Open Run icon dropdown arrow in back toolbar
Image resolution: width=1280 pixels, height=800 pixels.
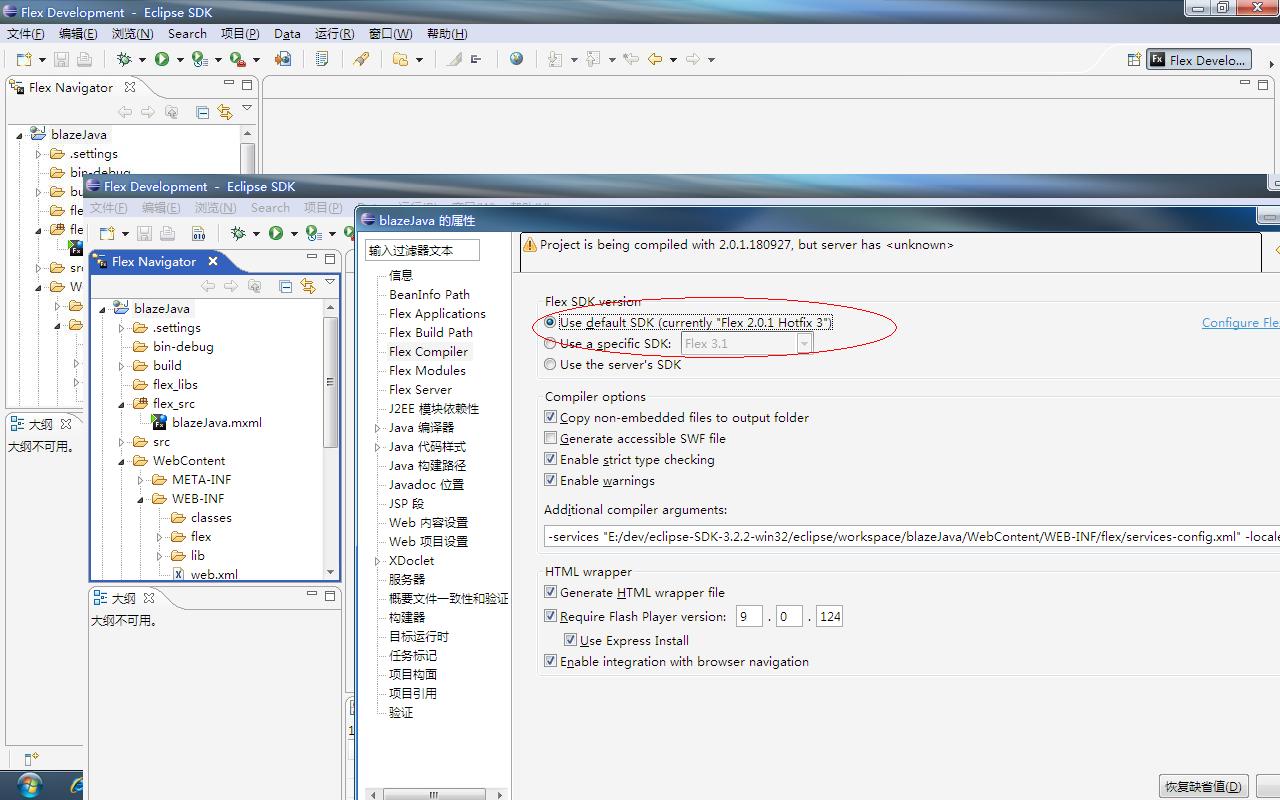pyautogui.click(x=180, y=60)
